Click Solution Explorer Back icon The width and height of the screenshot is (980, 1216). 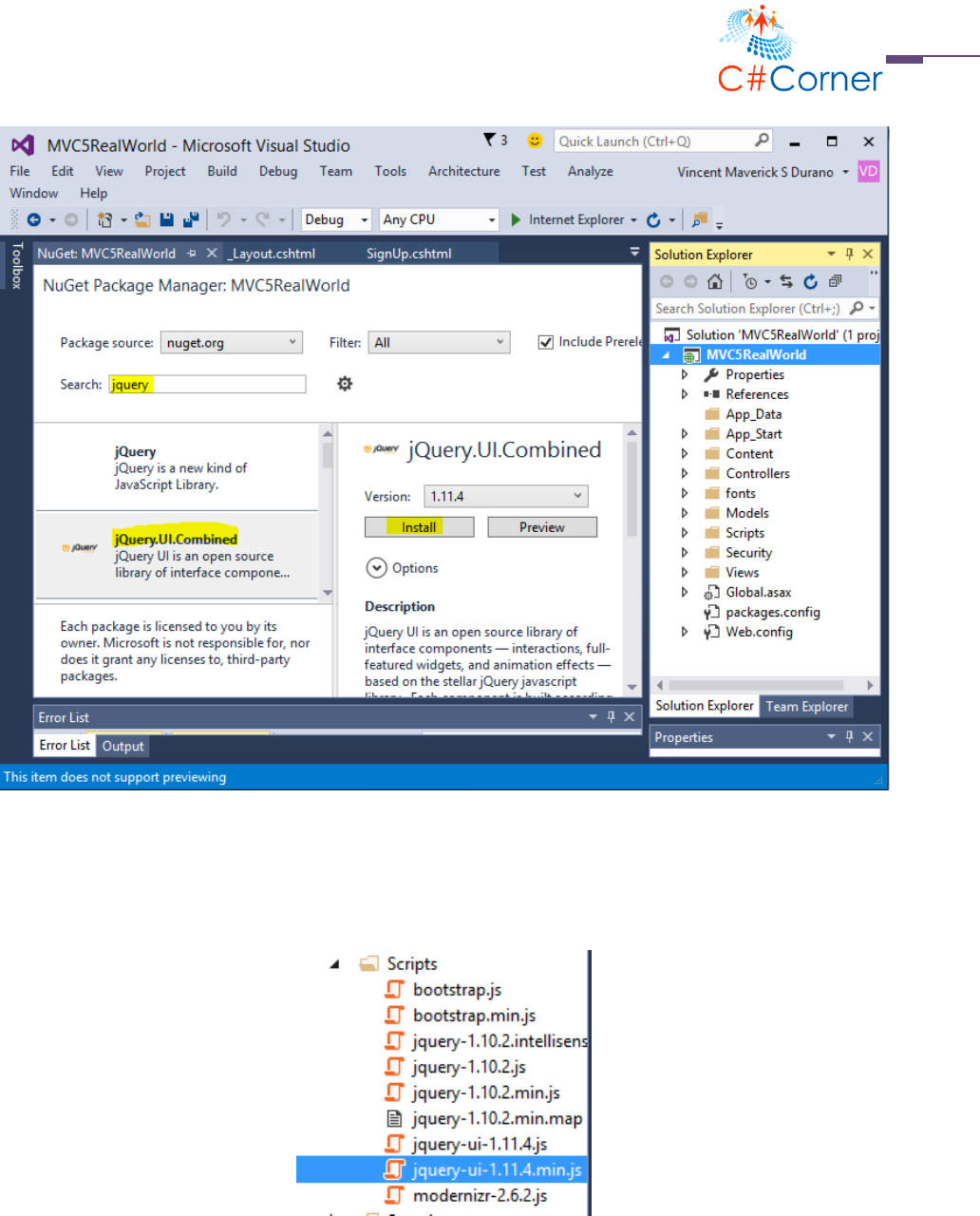pyautogui.click(x=667, y=281)
